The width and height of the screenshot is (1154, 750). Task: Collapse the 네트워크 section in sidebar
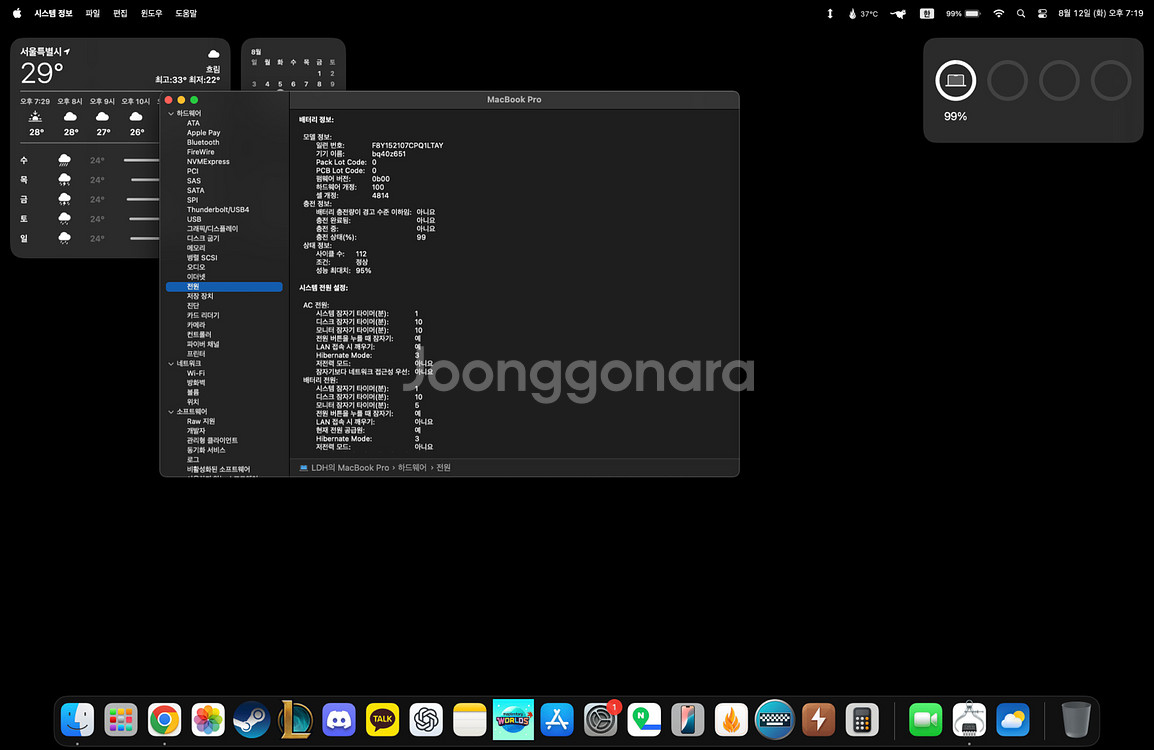[171, 364]
